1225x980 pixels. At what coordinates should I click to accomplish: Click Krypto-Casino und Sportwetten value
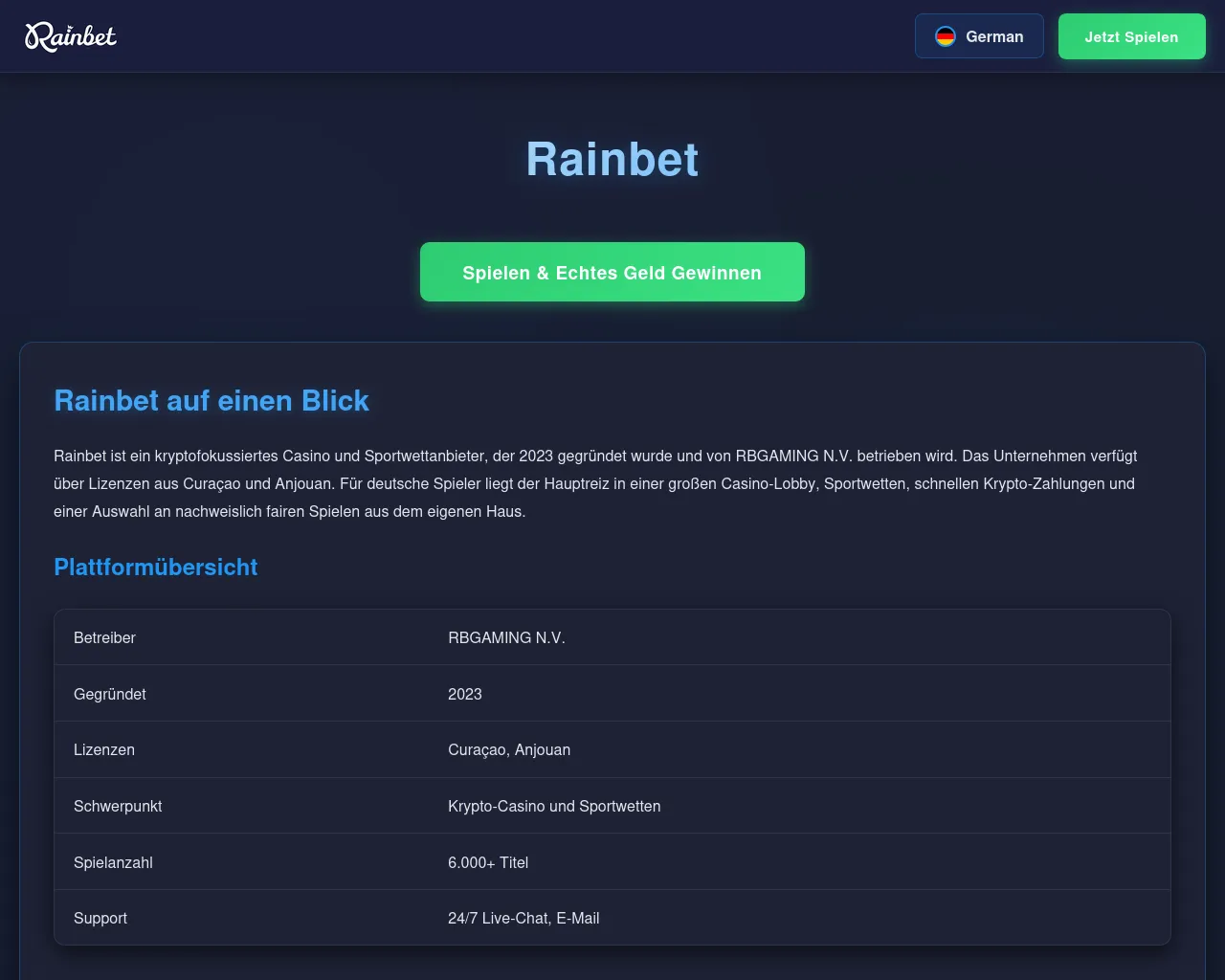coord(554,806)
